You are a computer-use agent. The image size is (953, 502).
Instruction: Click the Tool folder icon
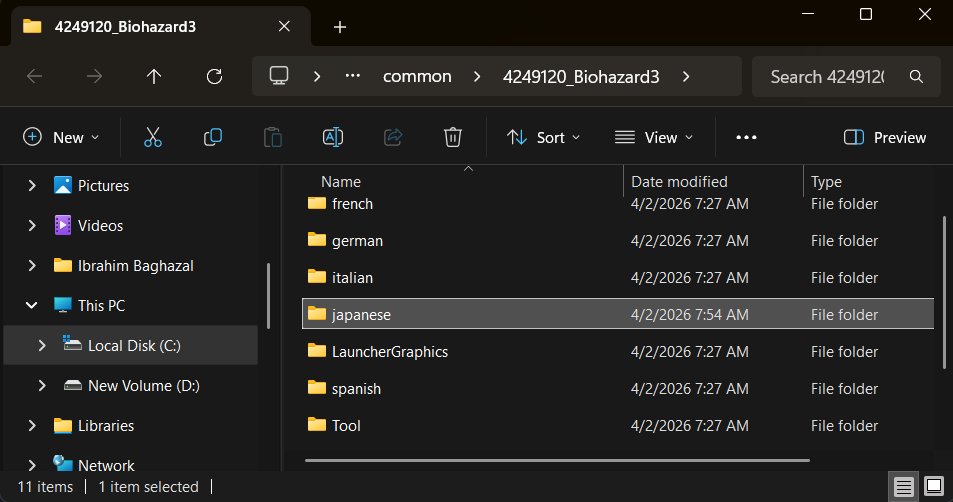point(317,424)
